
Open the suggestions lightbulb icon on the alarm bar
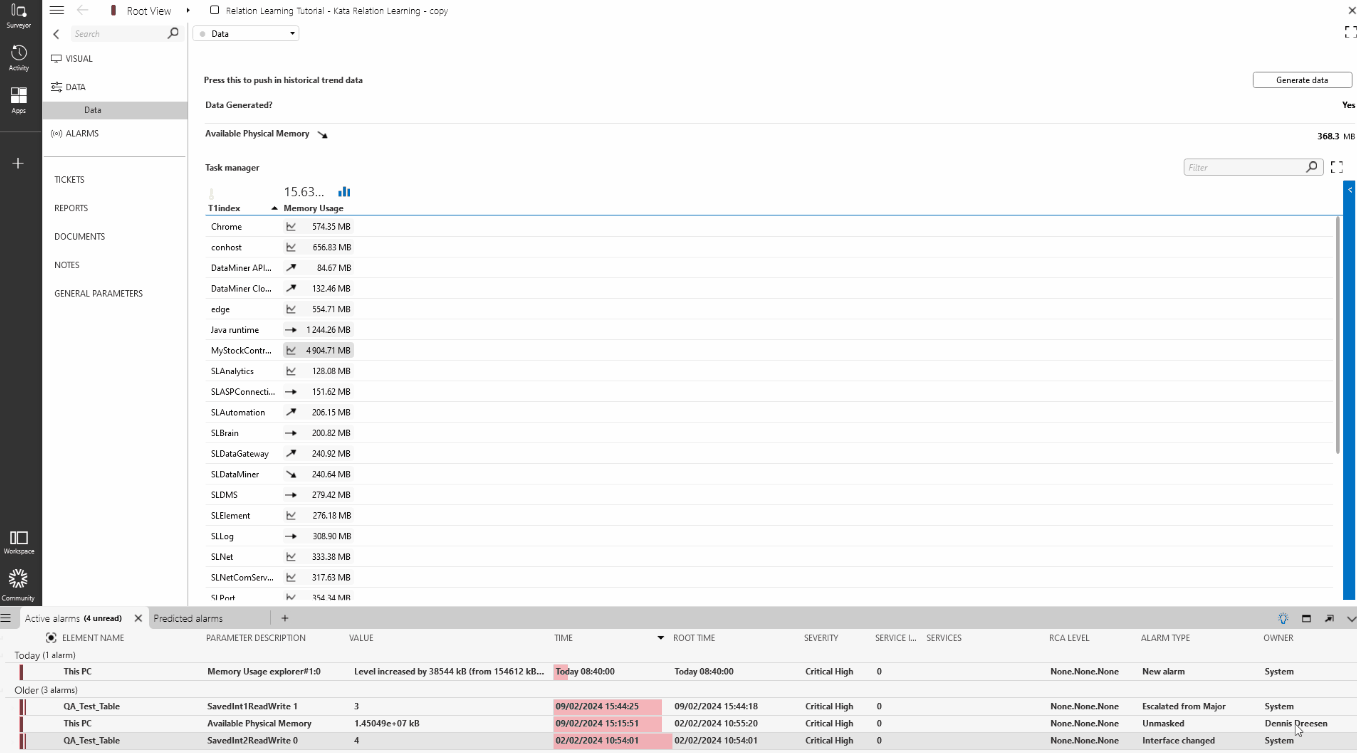tap(1281, 618)
